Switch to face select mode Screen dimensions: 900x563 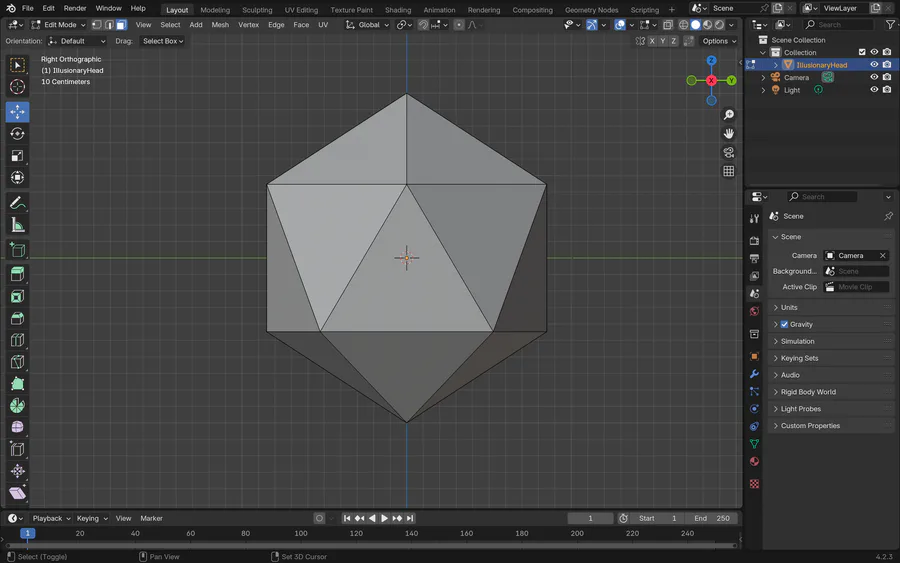pyautogui.click(x=121, y=25)
